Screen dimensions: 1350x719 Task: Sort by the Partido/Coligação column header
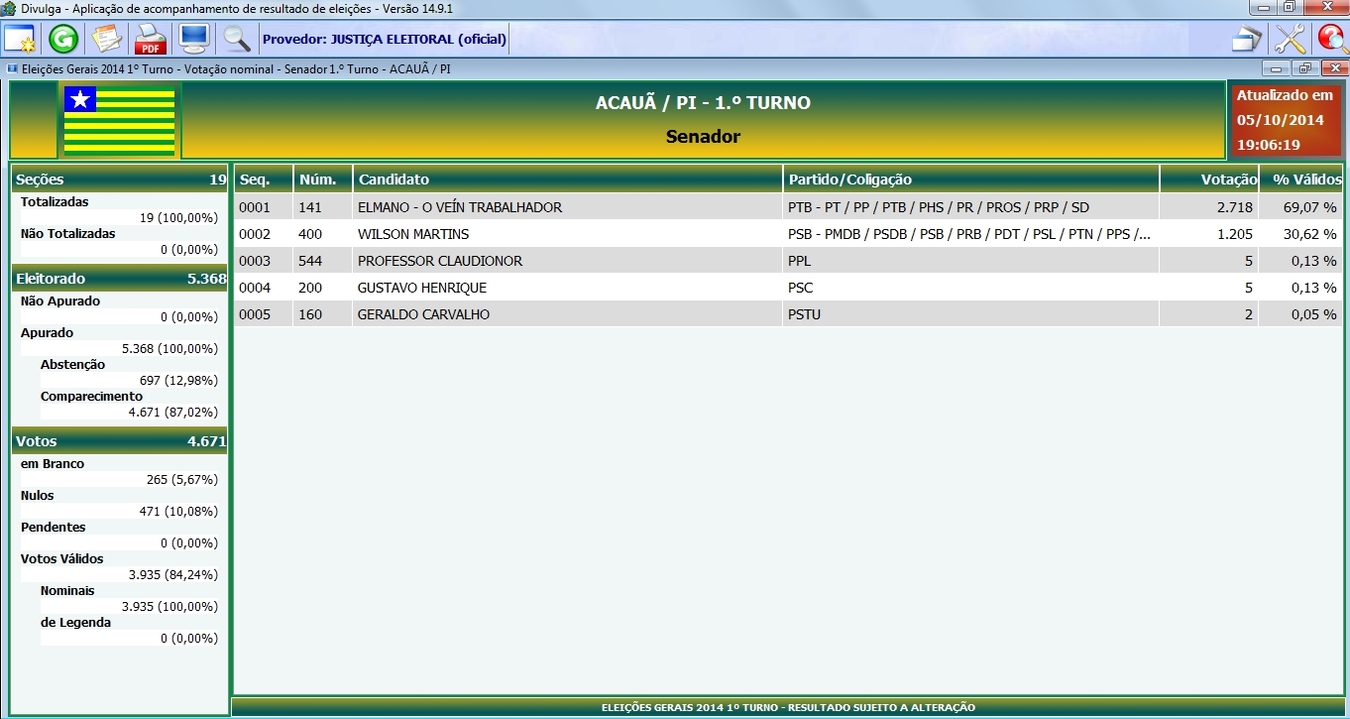(972, 179)
